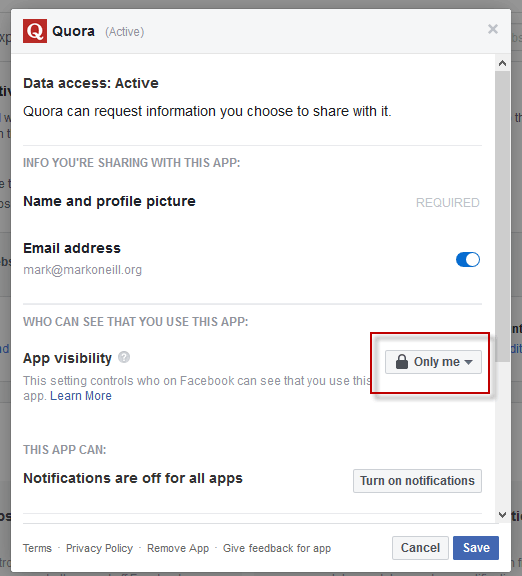Save the app settings
Viewport: 522px width, 576px height.
tap(476, 548)
